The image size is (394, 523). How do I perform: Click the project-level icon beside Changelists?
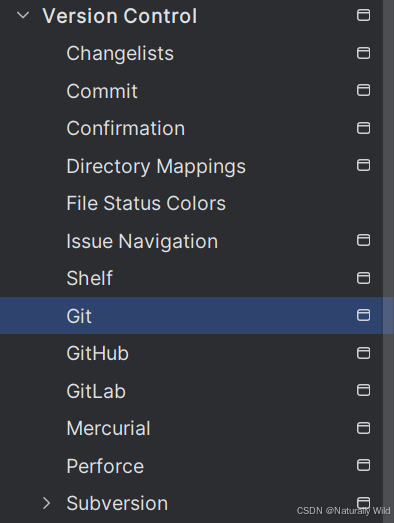tap(363, 53)
